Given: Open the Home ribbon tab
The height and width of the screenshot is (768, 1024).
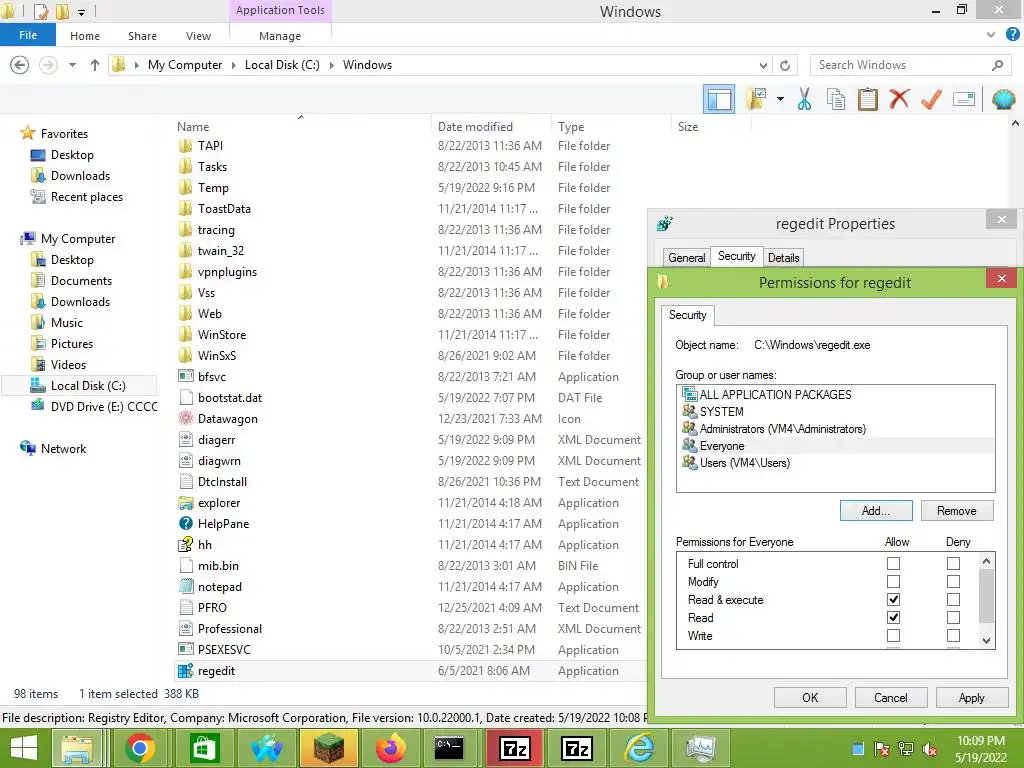Looking at the screenshot, I should click(x=85, y=36).
